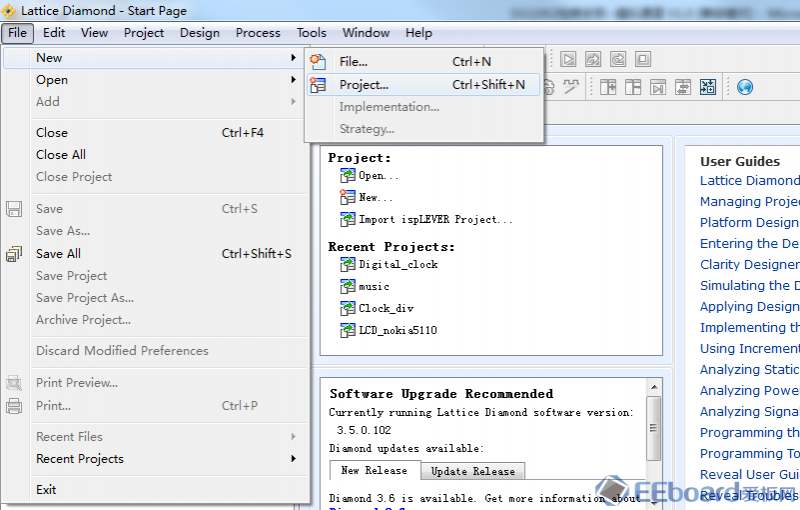800x510 pixels.
Task: Open the Clarity Designer user guide link
Action: point(749,264)
